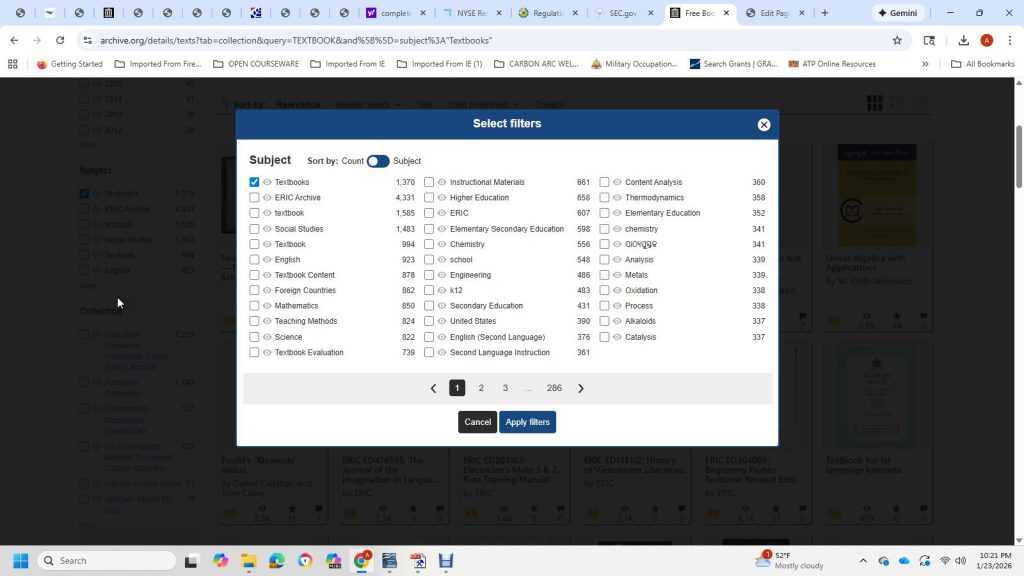The width and height of the screenshot is (1024, 576).
Task: Bookmark this page with the star icon
Action: coord(897,40)
